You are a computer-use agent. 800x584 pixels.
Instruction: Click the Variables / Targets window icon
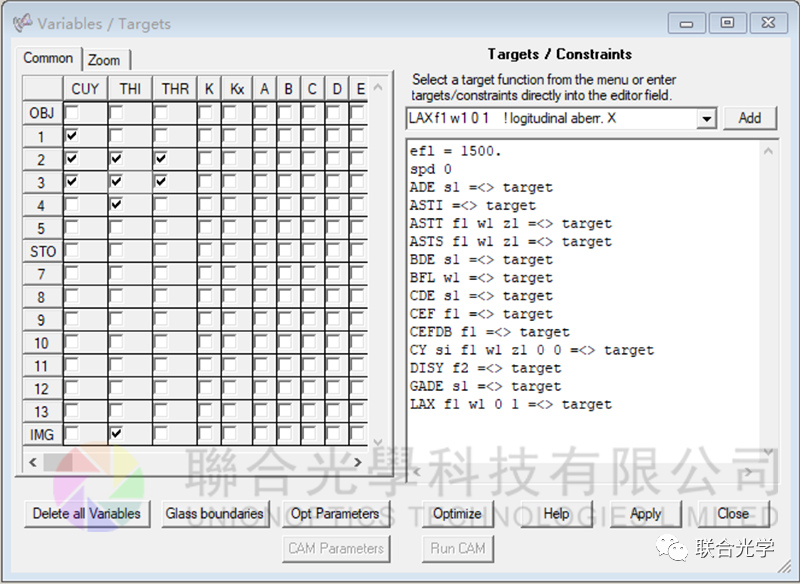22,22
